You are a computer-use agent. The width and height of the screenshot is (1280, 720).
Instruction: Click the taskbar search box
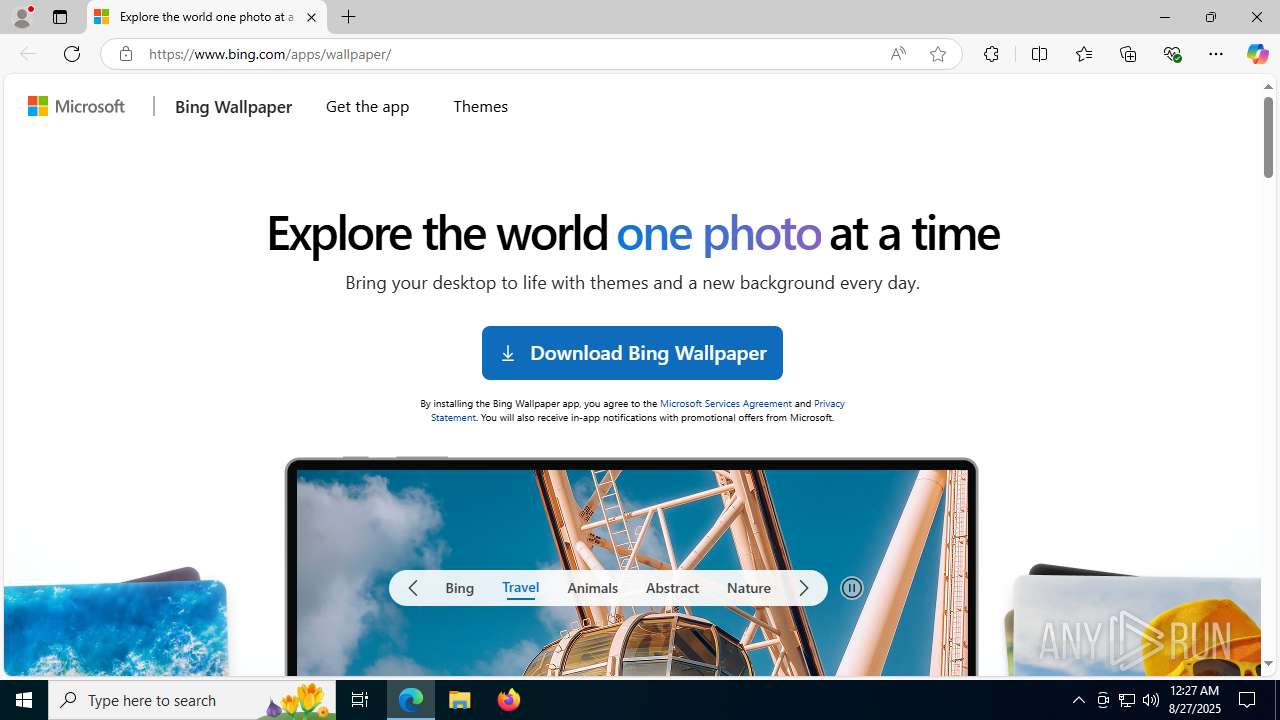(x=191, y=700)
